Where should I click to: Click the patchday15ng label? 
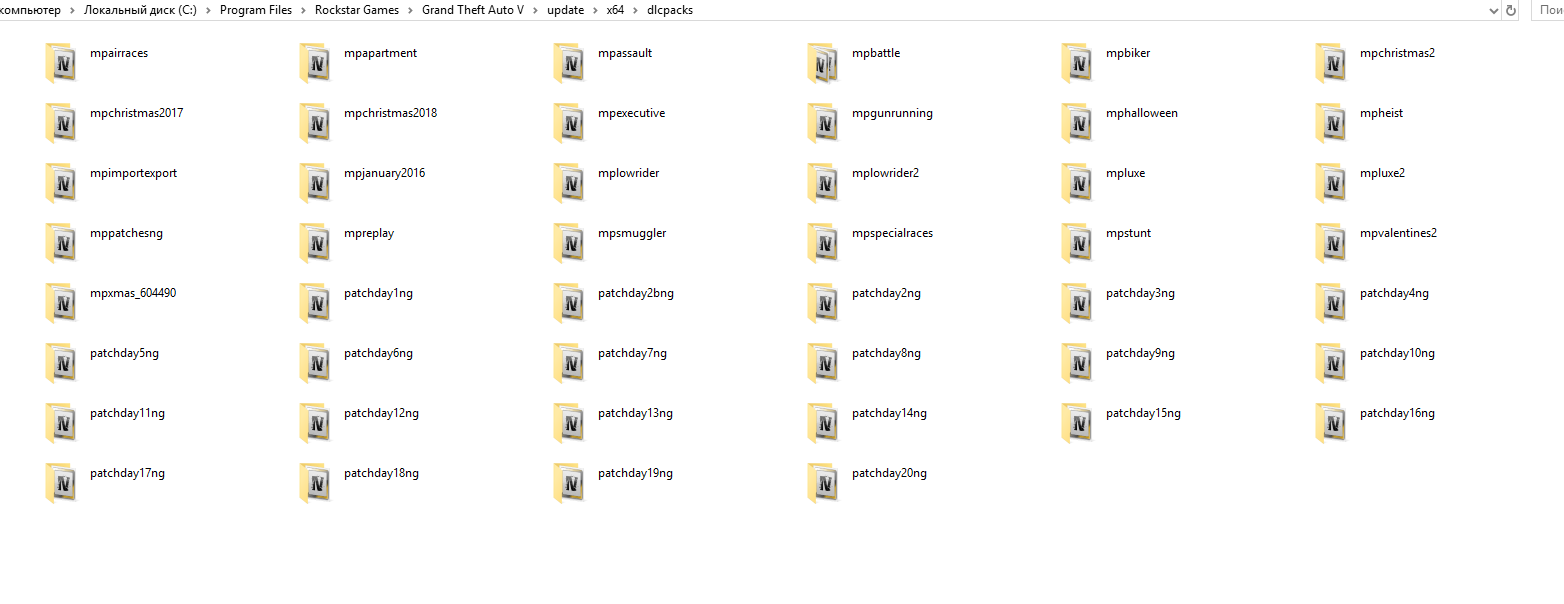[x=1143, y=413]
